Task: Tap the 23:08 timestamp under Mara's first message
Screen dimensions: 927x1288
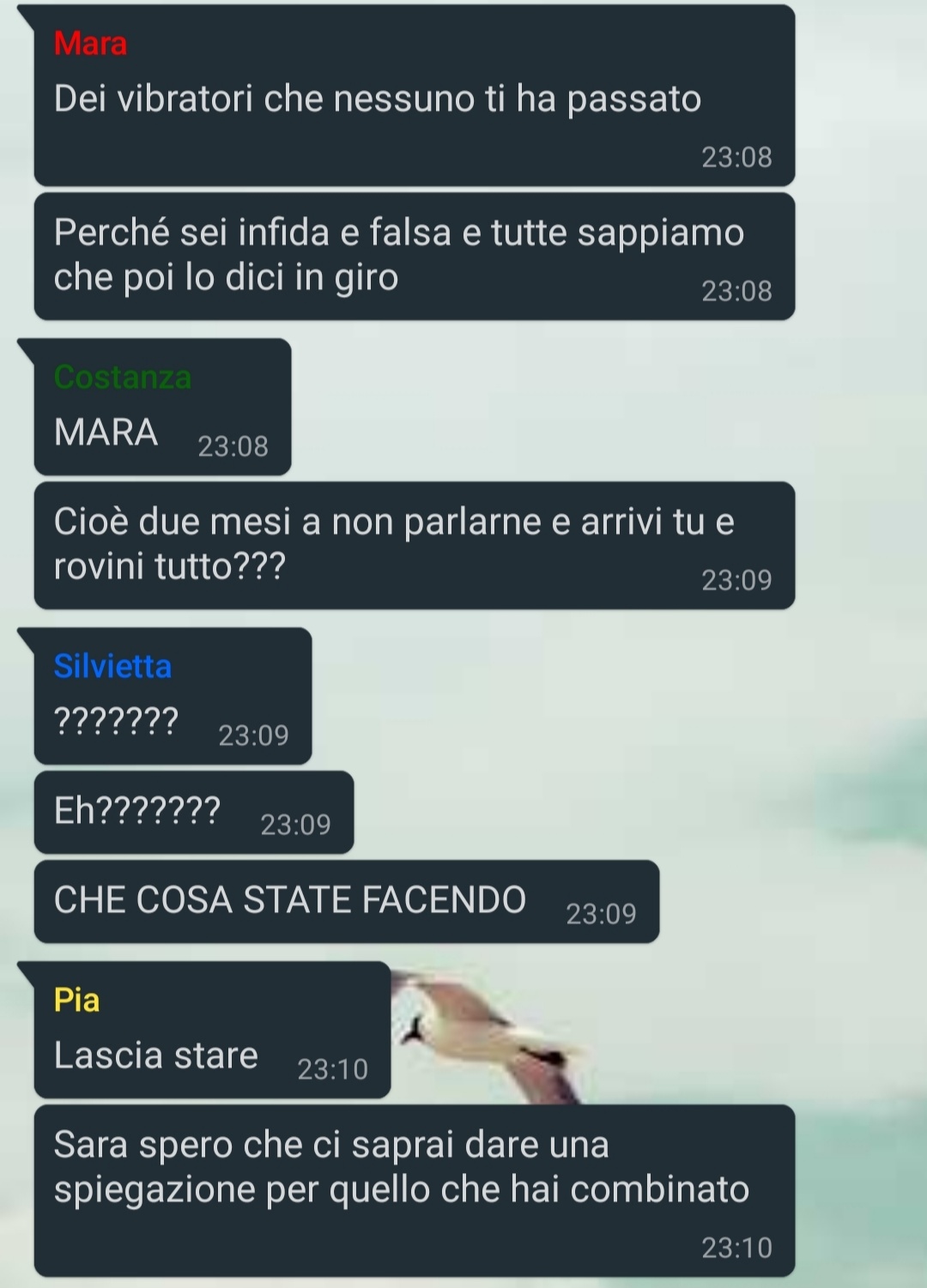Action: pos(736,157)
